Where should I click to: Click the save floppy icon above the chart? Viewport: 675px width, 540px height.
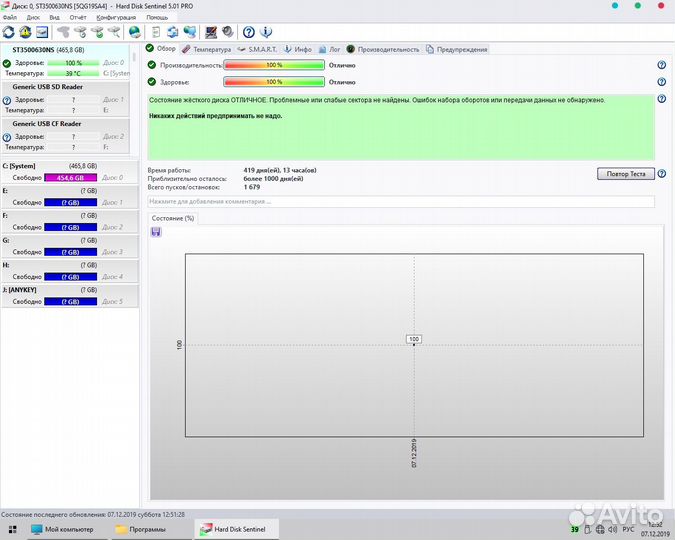[156, 232]
